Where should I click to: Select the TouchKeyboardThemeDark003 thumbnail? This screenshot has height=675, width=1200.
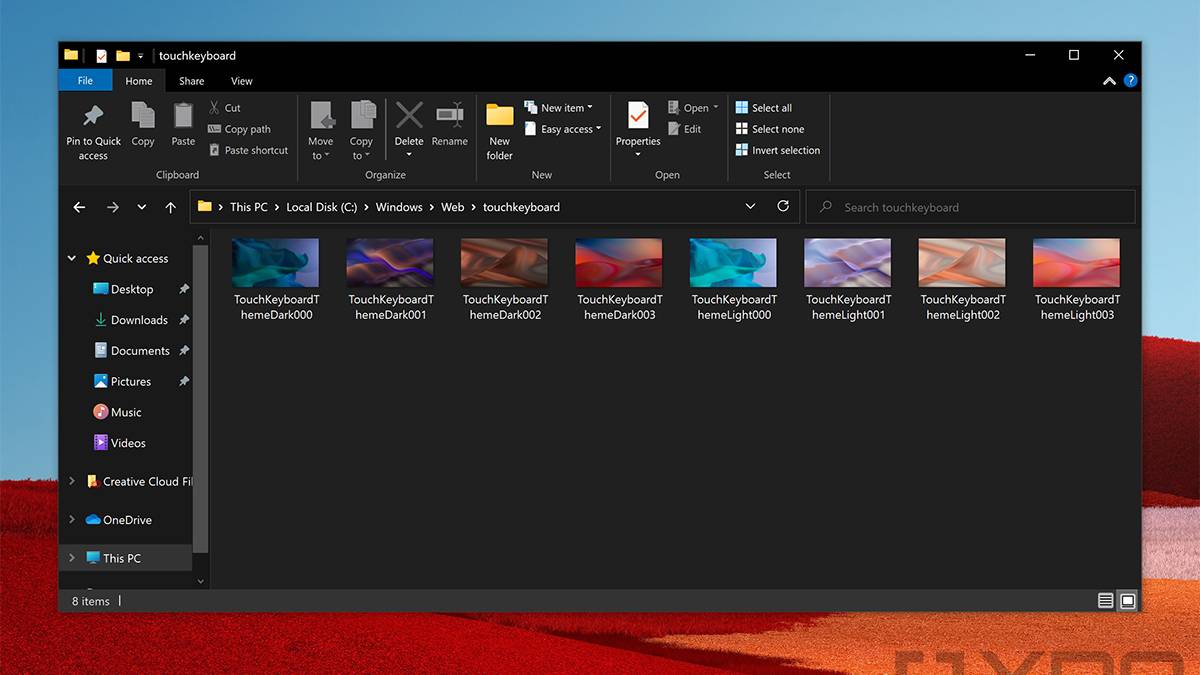pos(619,263)
